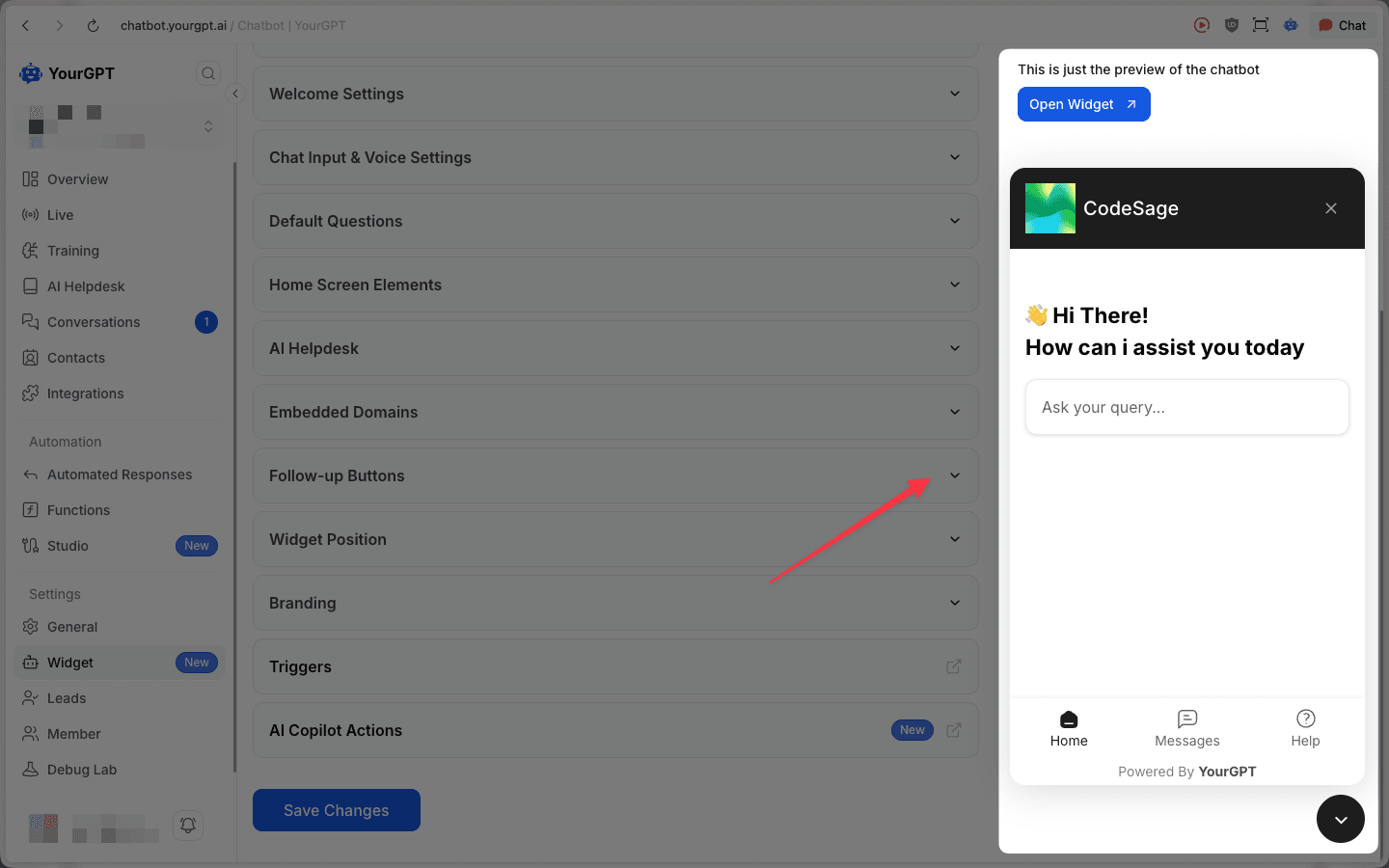
Task: Select the Live monitoring icon
Action: tap(30, 214)
